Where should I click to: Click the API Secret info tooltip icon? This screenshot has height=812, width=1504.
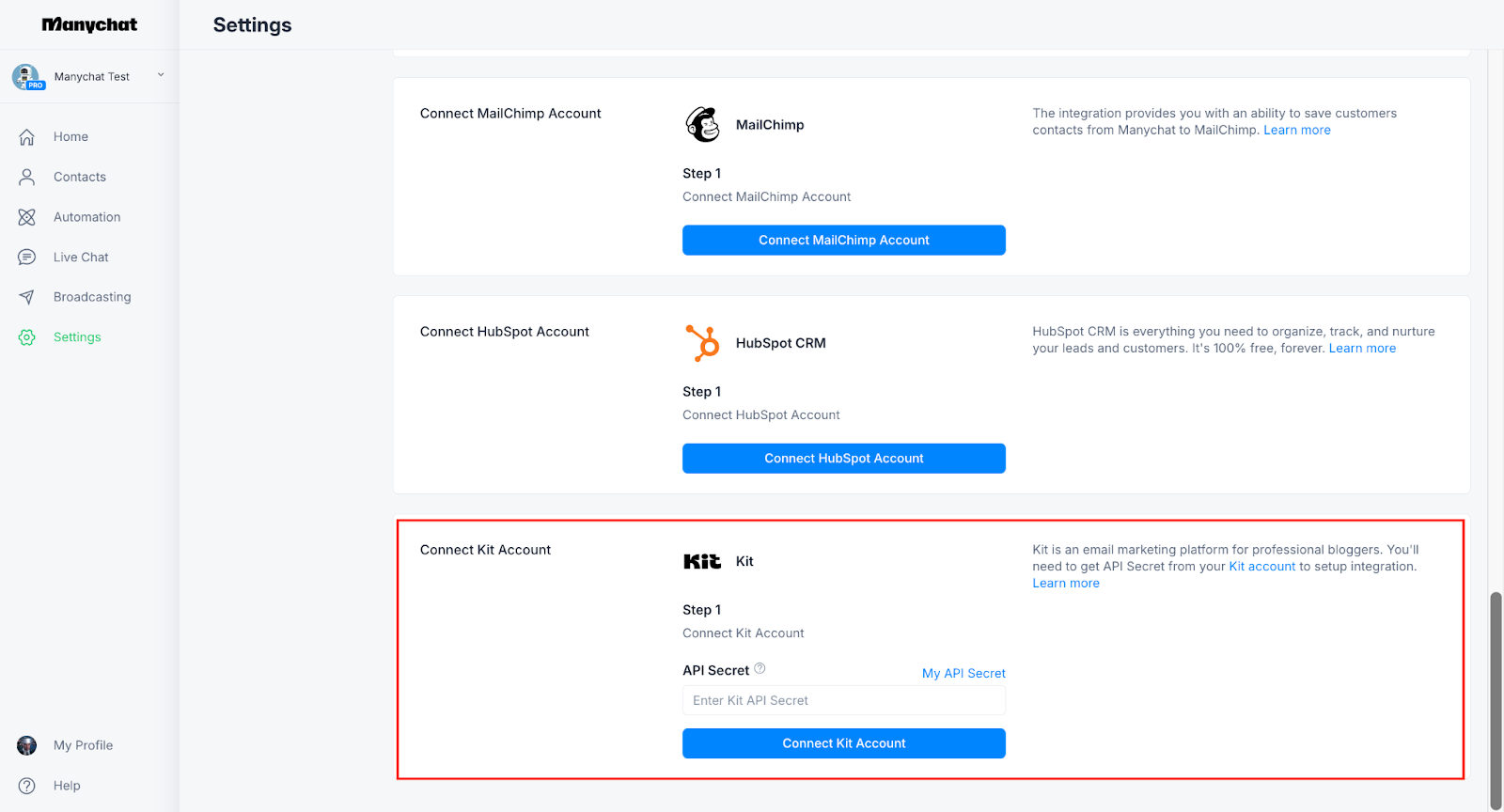760,669
